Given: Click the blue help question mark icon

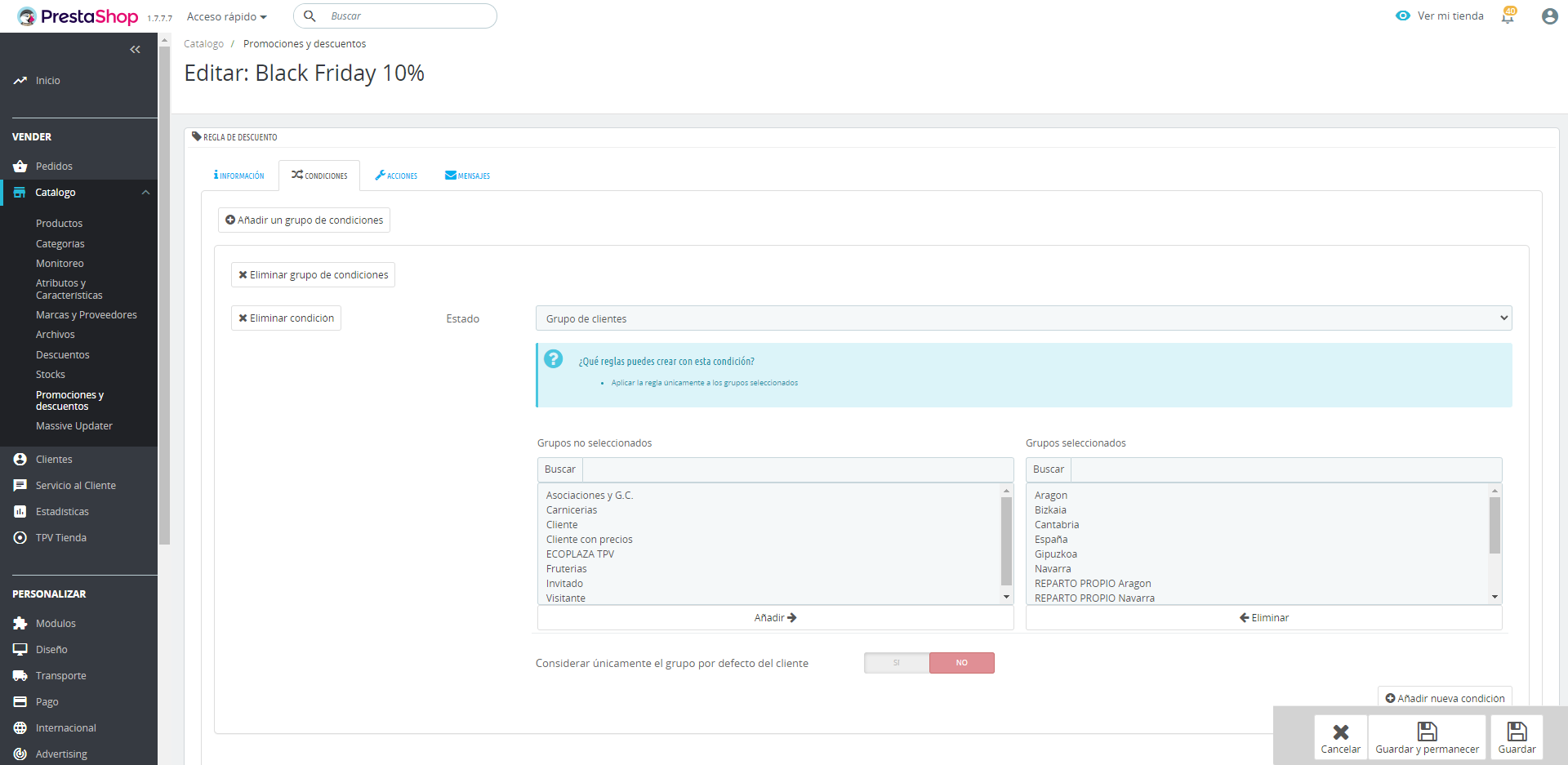Looking at the screenshot, I should [554, 359].
